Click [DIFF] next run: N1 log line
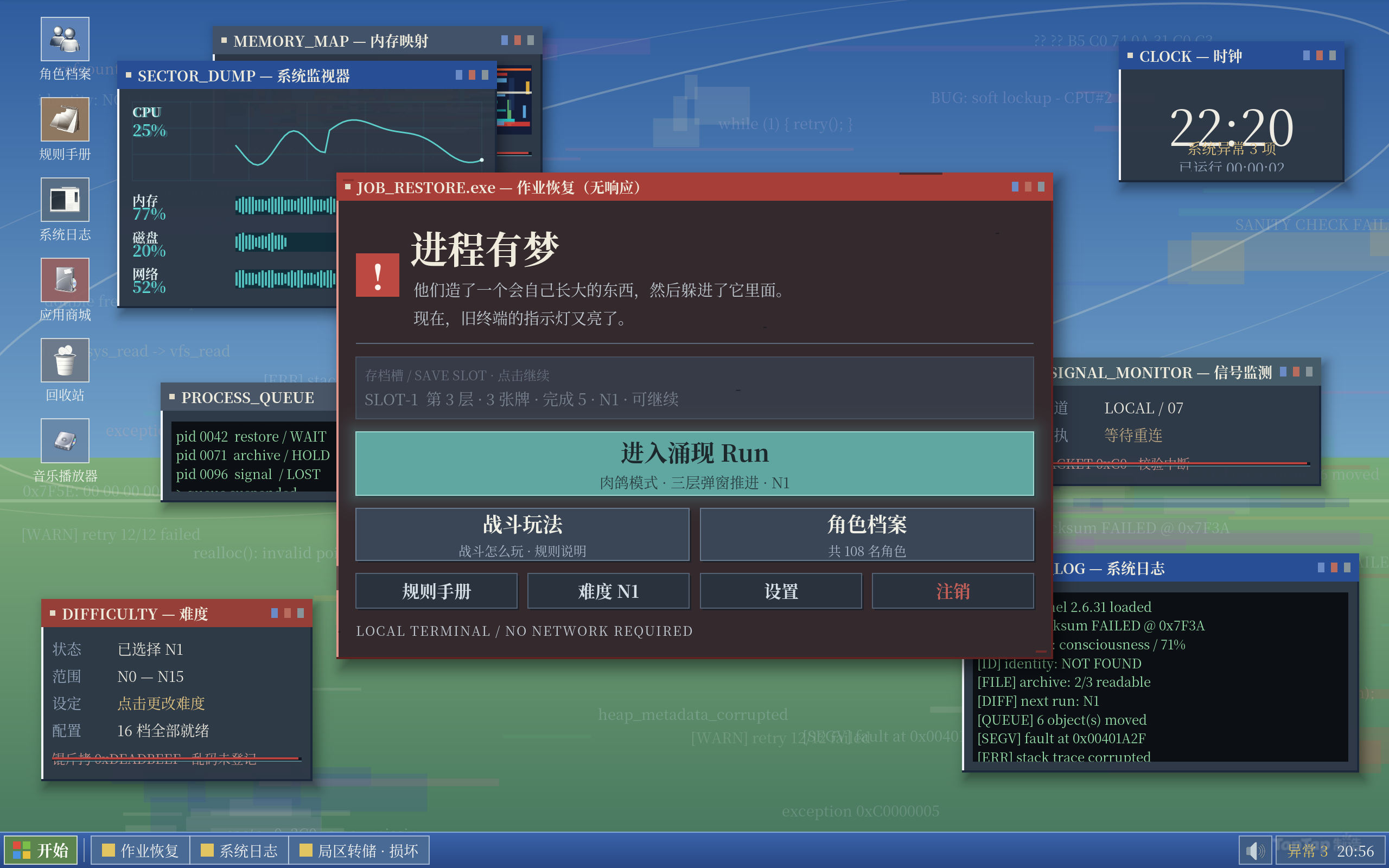The width and height of the screenshot is (1389, 868). pyautogui.click(x=1038, y=701)
